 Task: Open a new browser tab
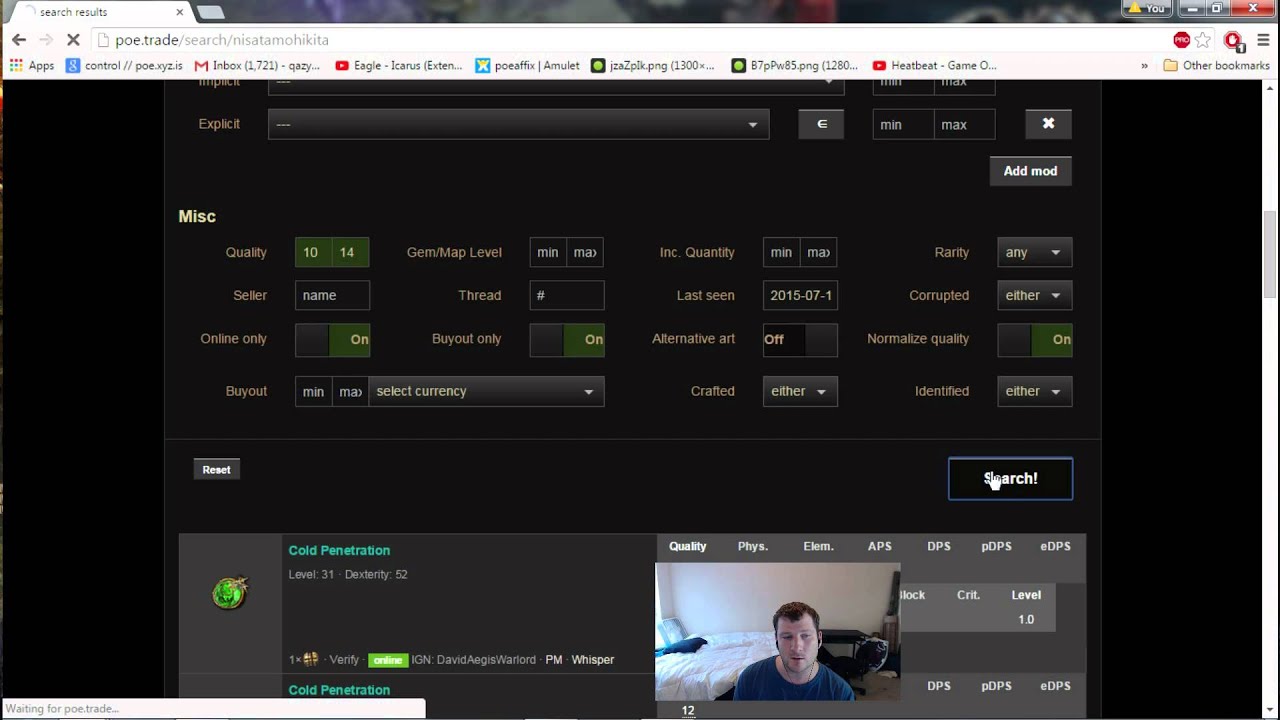210,12
